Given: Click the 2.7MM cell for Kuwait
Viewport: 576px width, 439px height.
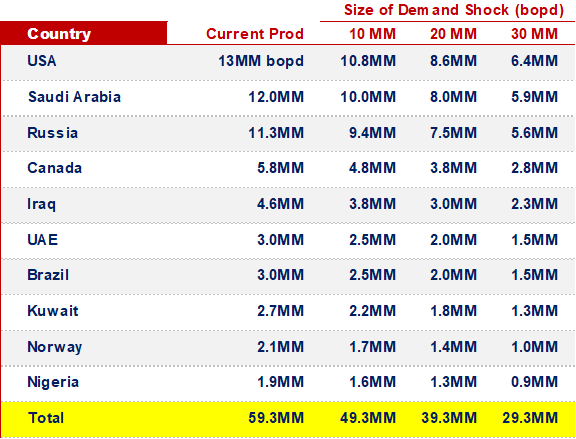Looking at the screenshot, I should point(281,311).
